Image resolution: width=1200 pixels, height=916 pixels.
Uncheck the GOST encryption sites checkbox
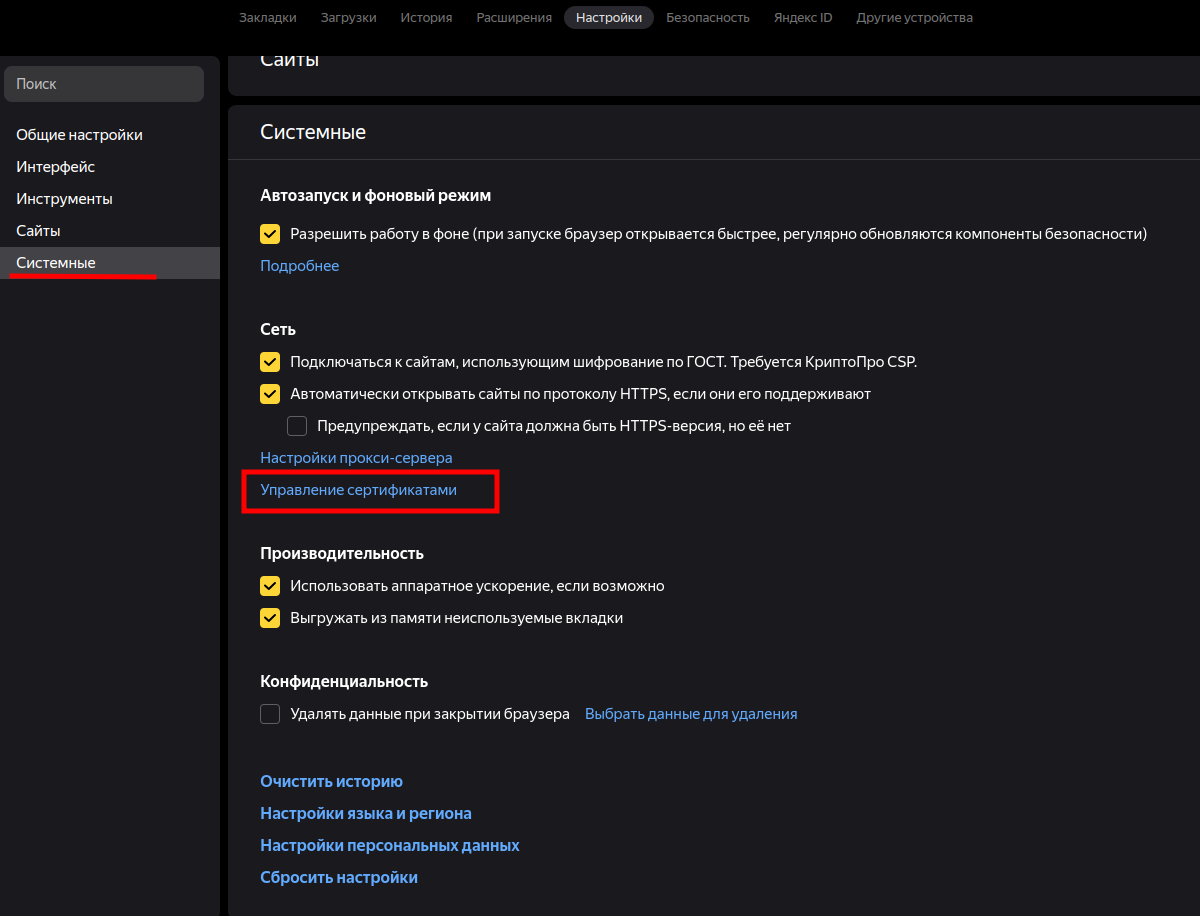point(270,362)
